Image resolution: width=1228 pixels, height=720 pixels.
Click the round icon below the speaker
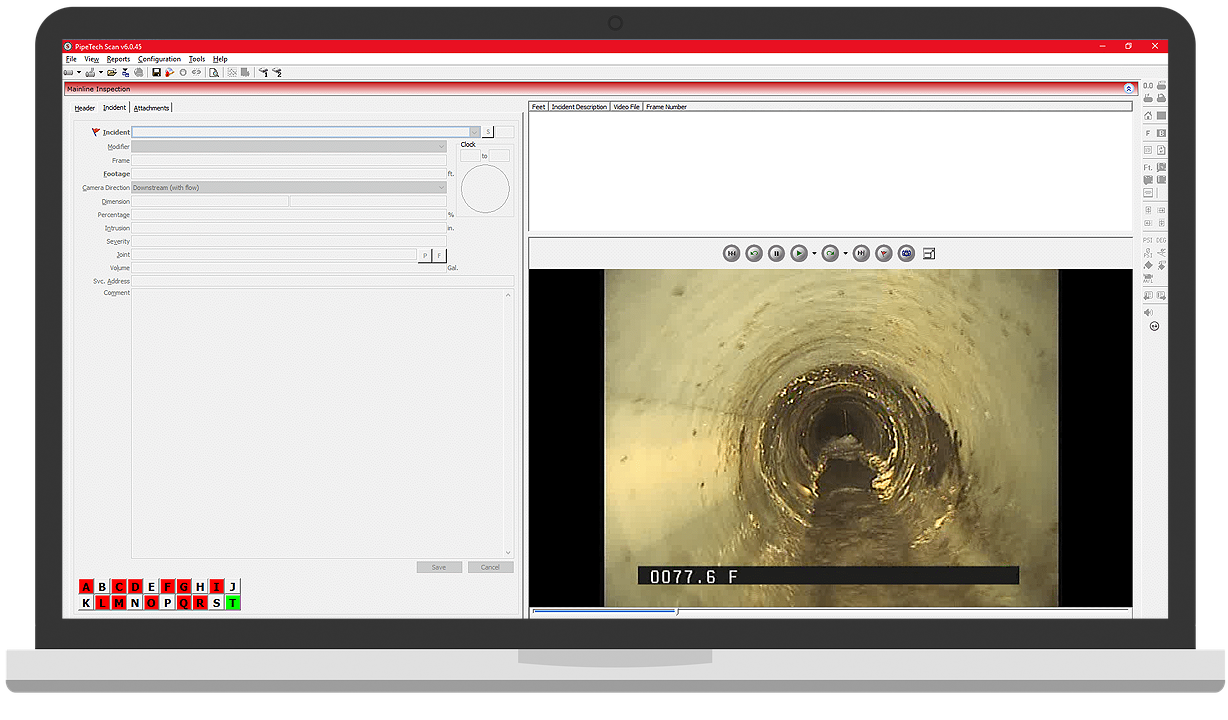(x=1154, y=326)
